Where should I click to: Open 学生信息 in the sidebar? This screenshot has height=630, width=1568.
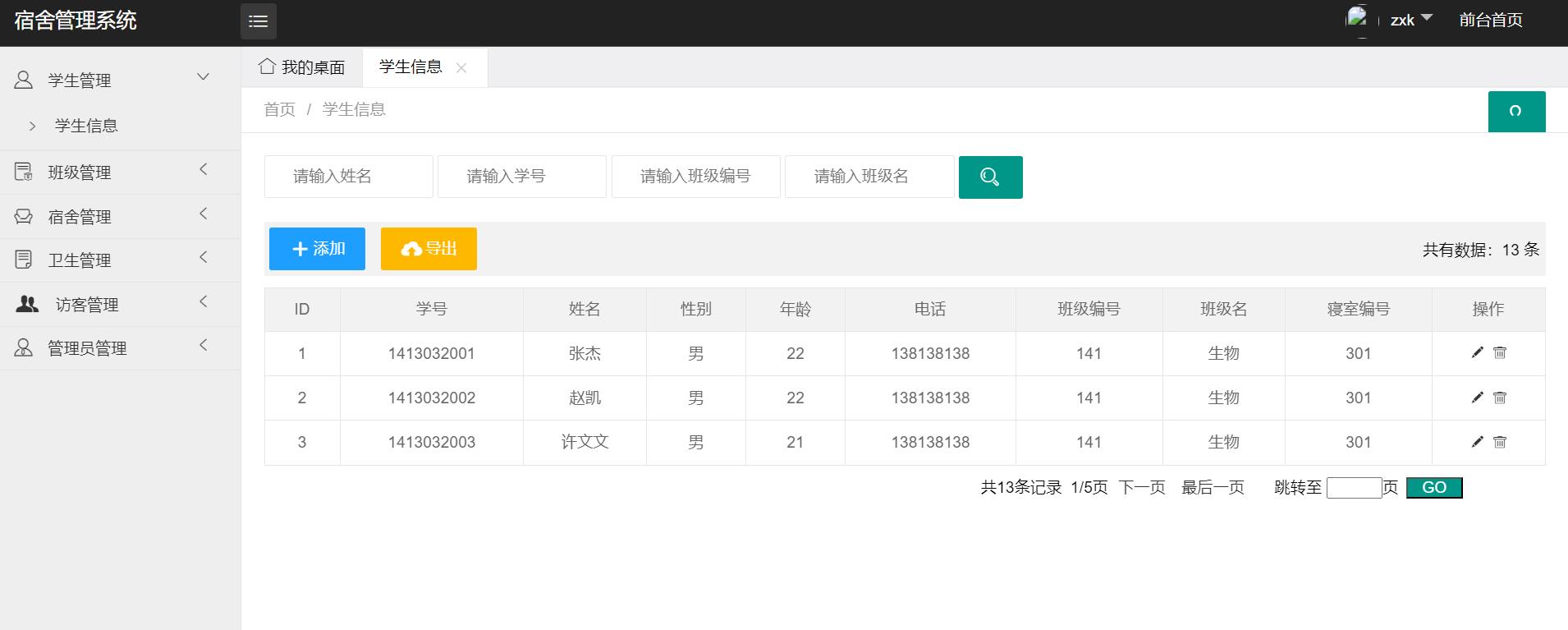point(86,126)
